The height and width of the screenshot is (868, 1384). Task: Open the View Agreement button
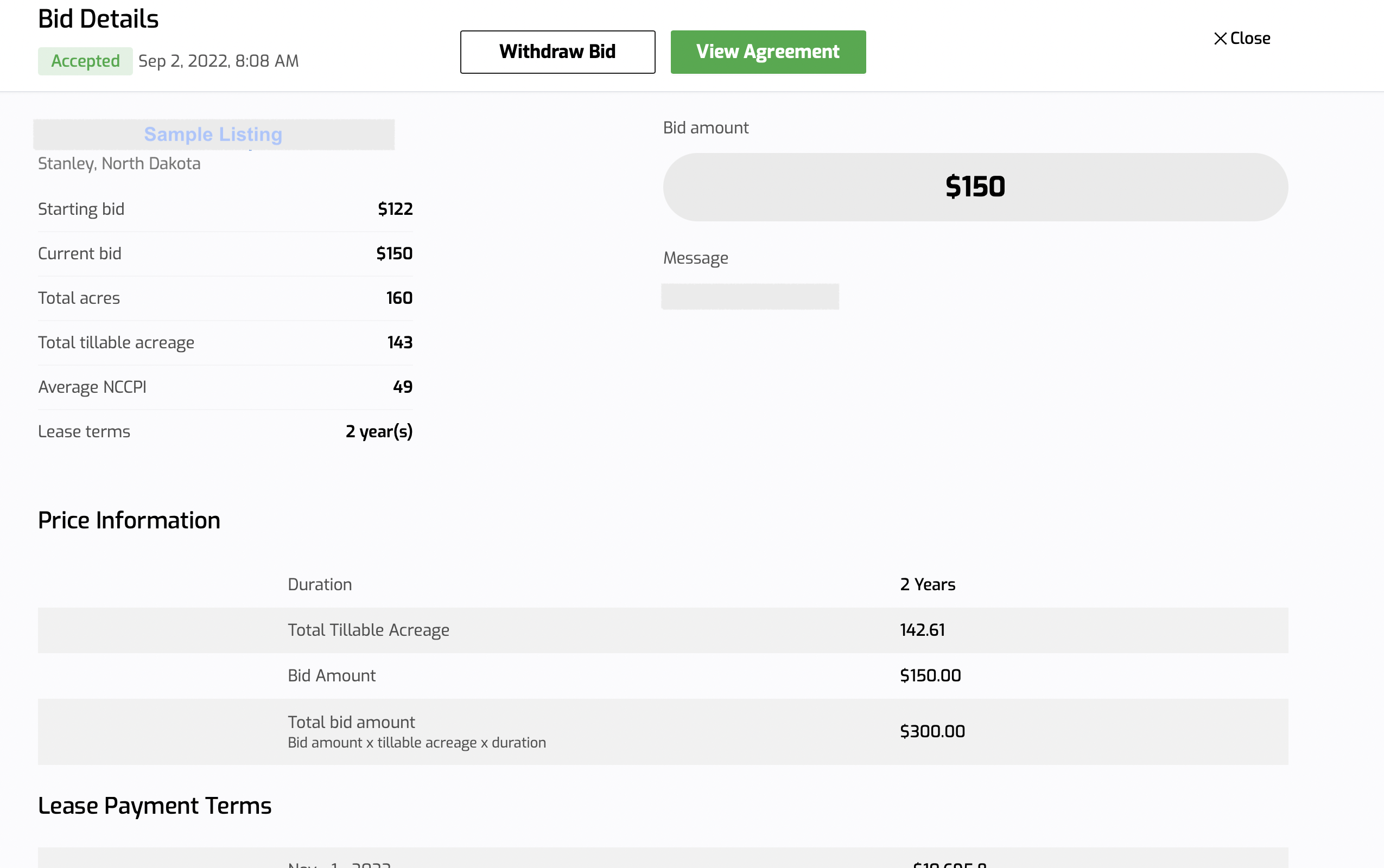point(768,52)
